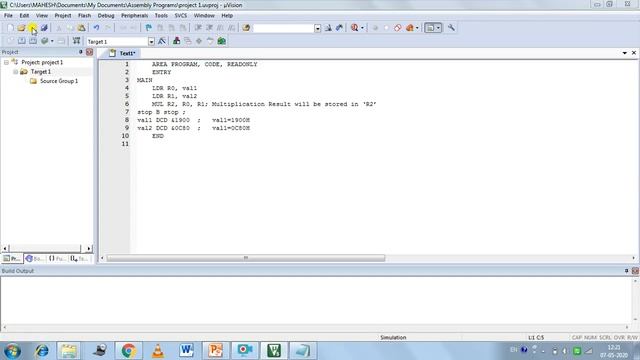The image size is (640, 360).
Task: Click the Find in Files icon
Action: (246, 28)
